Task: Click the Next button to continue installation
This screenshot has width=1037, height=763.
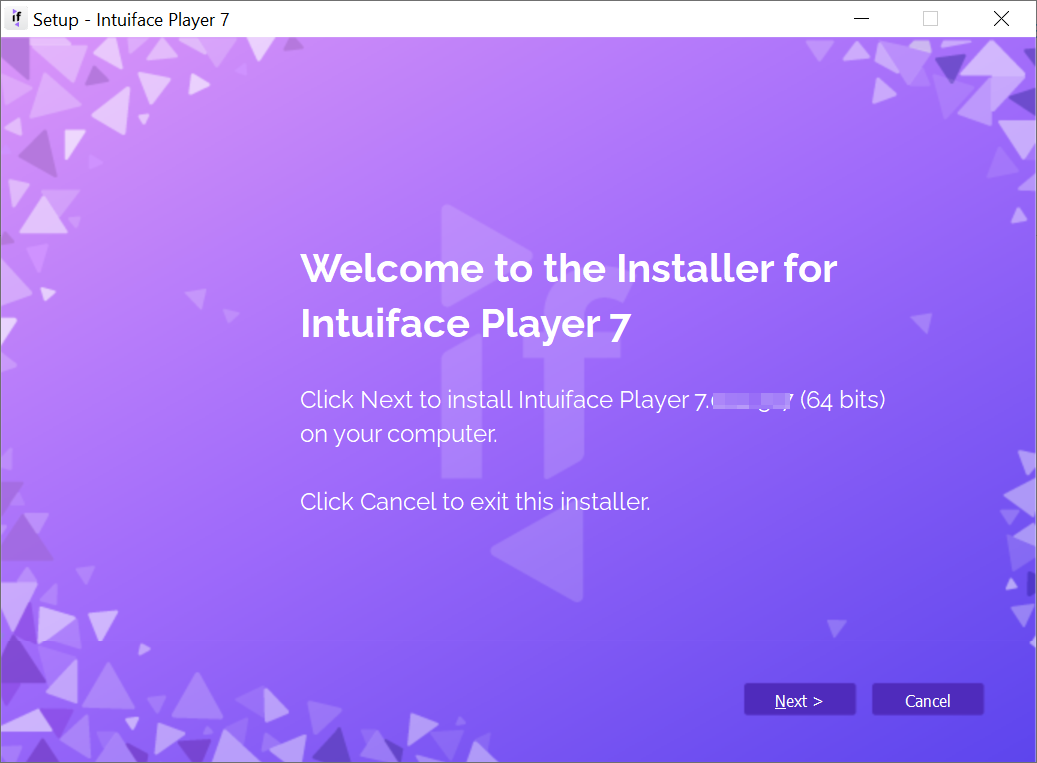Action: (800, 700)
